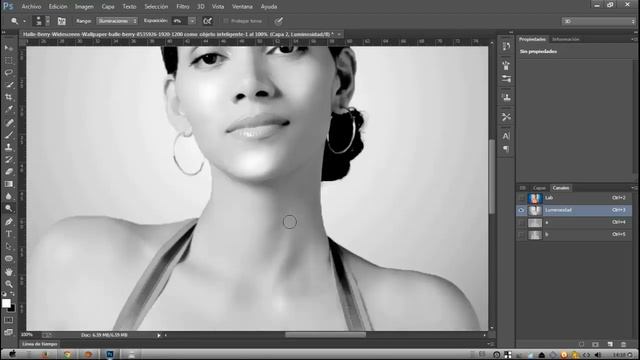Open the Canales panel flyout menu
The height and width of the screenshot is (360, 640).
pos(634,188)
